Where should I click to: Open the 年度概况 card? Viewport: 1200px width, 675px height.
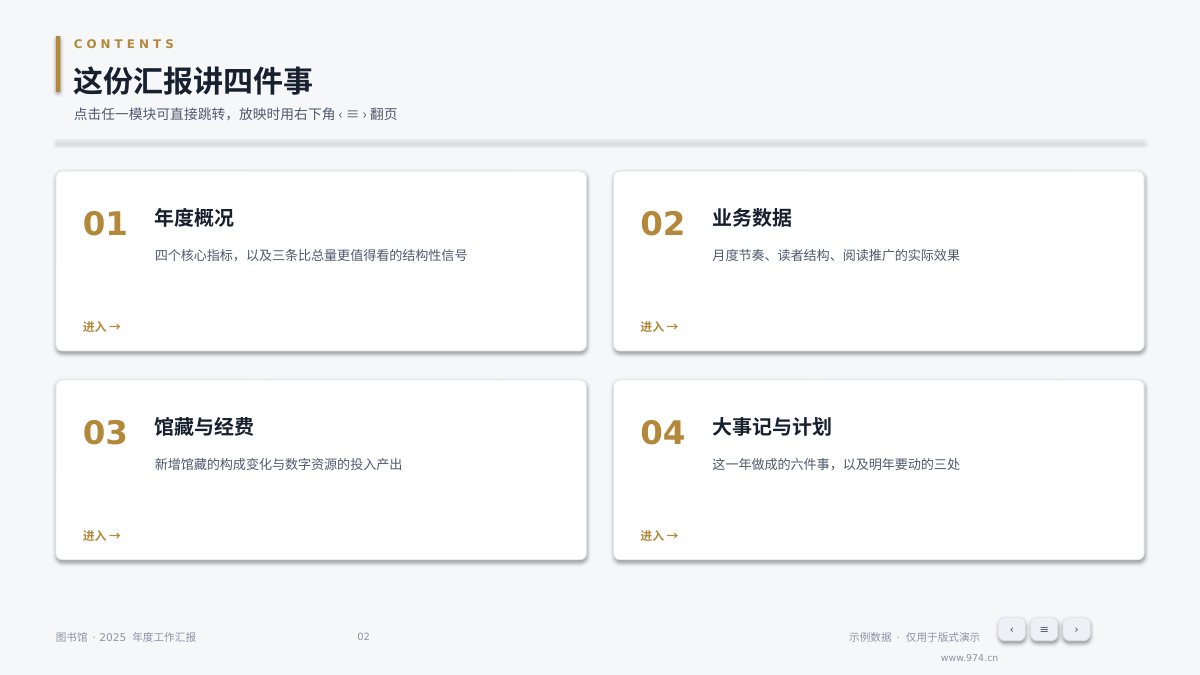click(x=321, y=261)
